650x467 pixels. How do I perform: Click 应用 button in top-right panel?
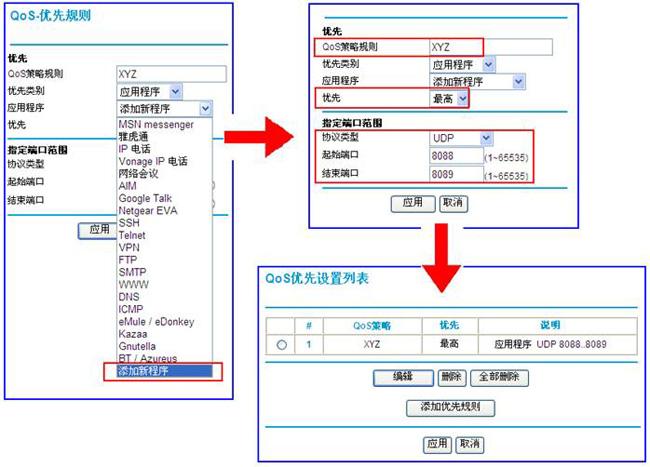pyautogui.click(x=413, y=203)
